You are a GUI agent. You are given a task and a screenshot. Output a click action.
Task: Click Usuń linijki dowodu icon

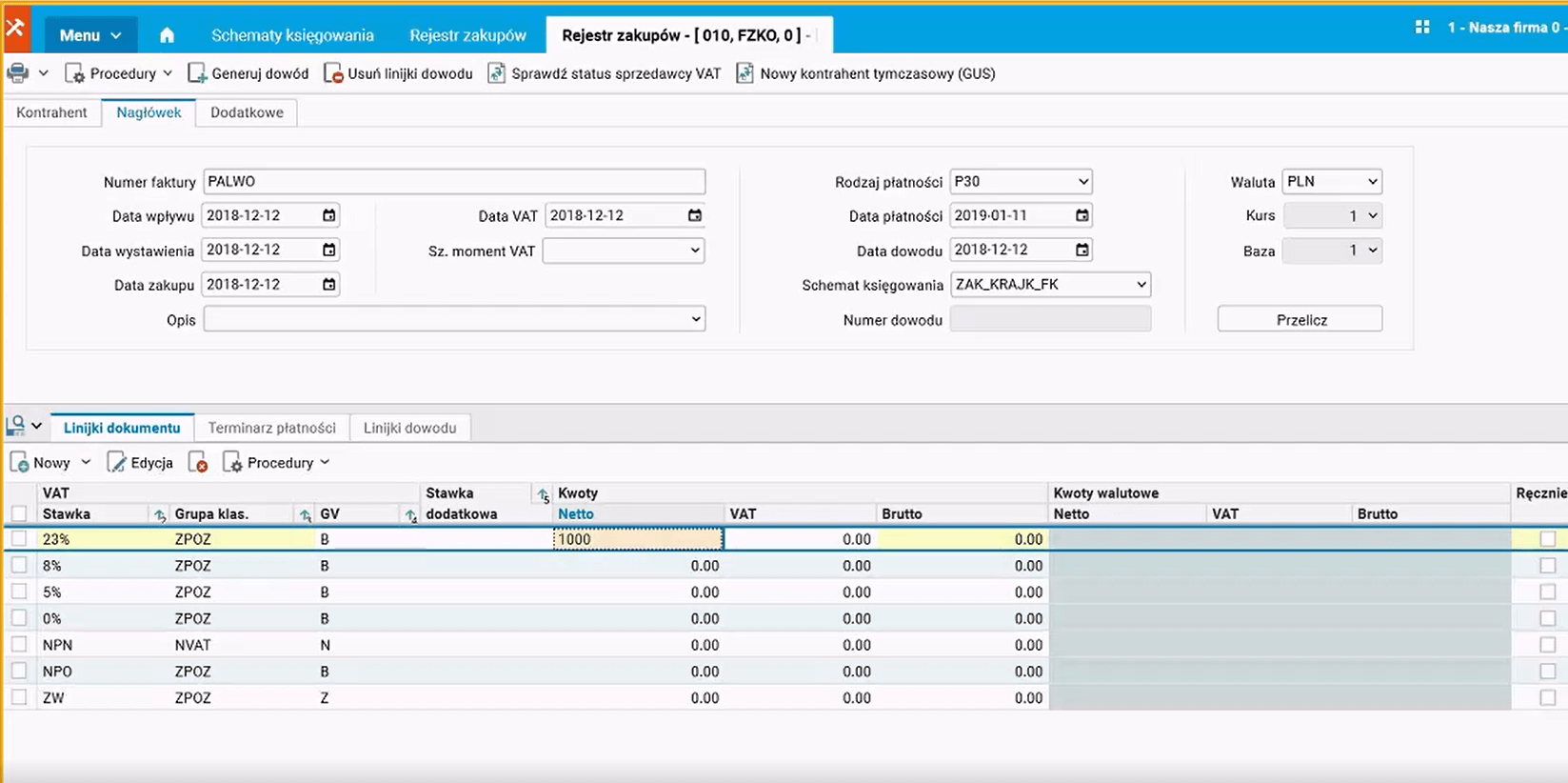[333, 73]
